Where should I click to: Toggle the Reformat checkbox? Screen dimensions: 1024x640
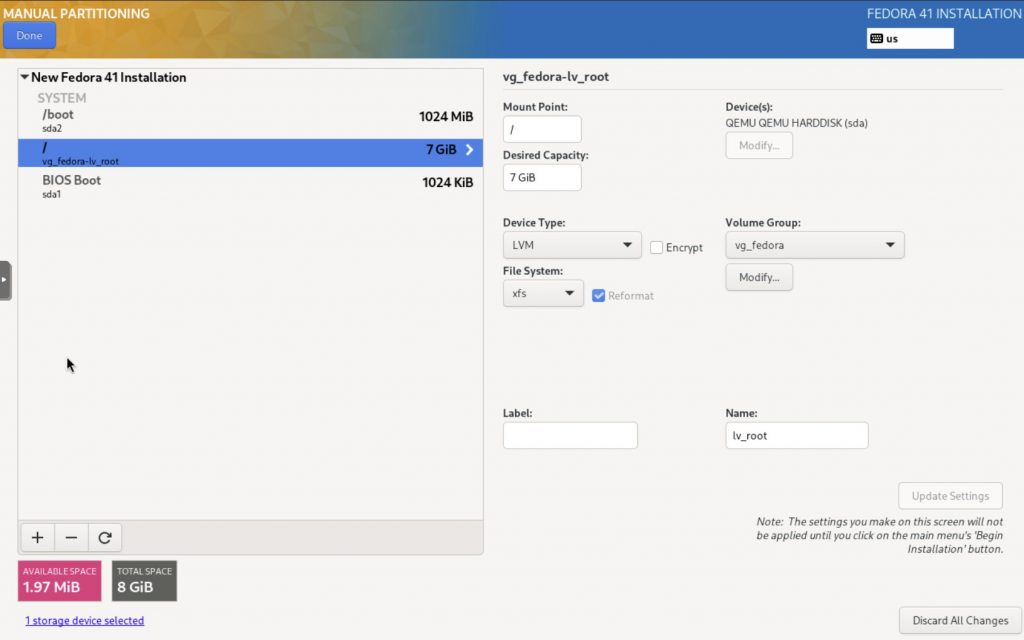click(x=598, y=295)
